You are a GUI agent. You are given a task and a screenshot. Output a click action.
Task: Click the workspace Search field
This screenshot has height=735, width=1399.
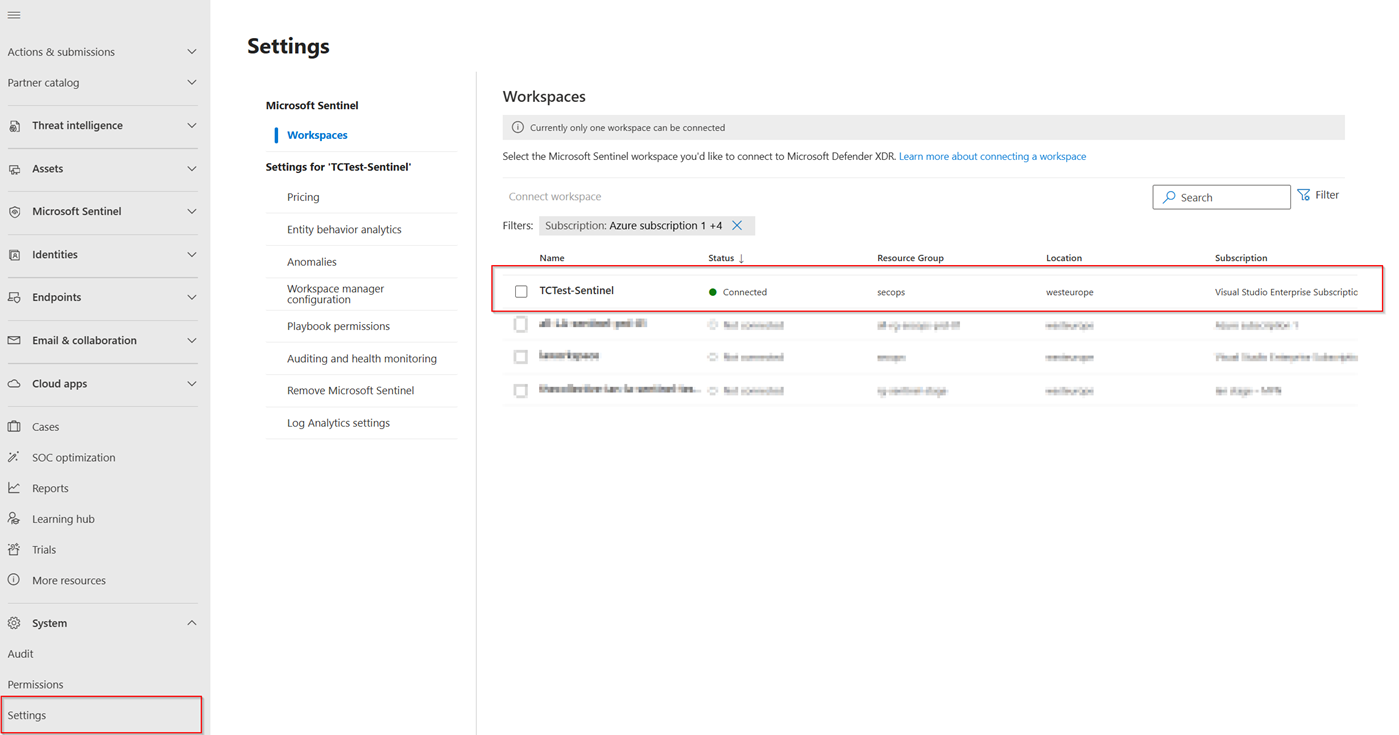(1221, 197)
